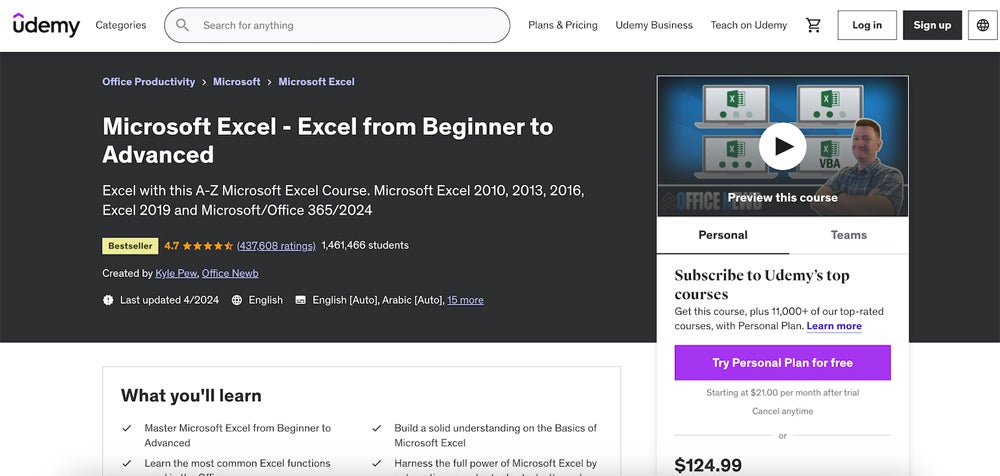Open the Microsoft breadcrumb link
1000x476 pixels.
(x=237, y=82)
